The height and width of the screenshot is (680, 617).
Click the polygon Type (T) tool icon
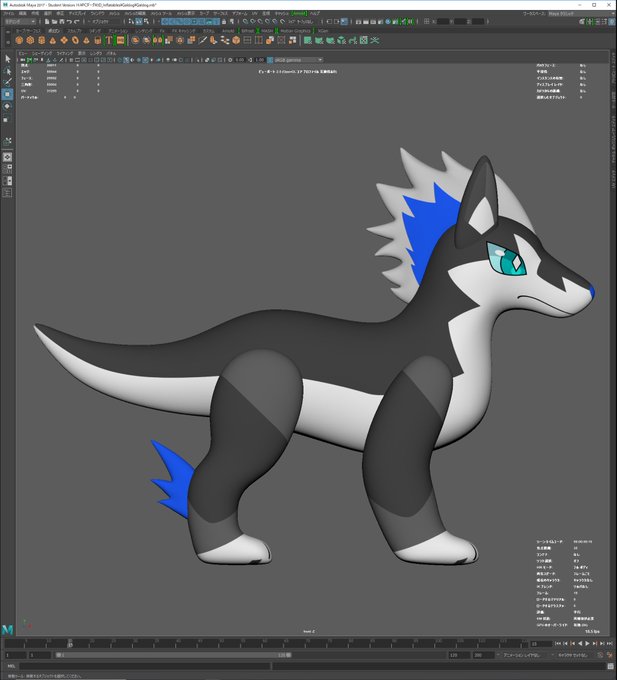(x=109, y=40)
